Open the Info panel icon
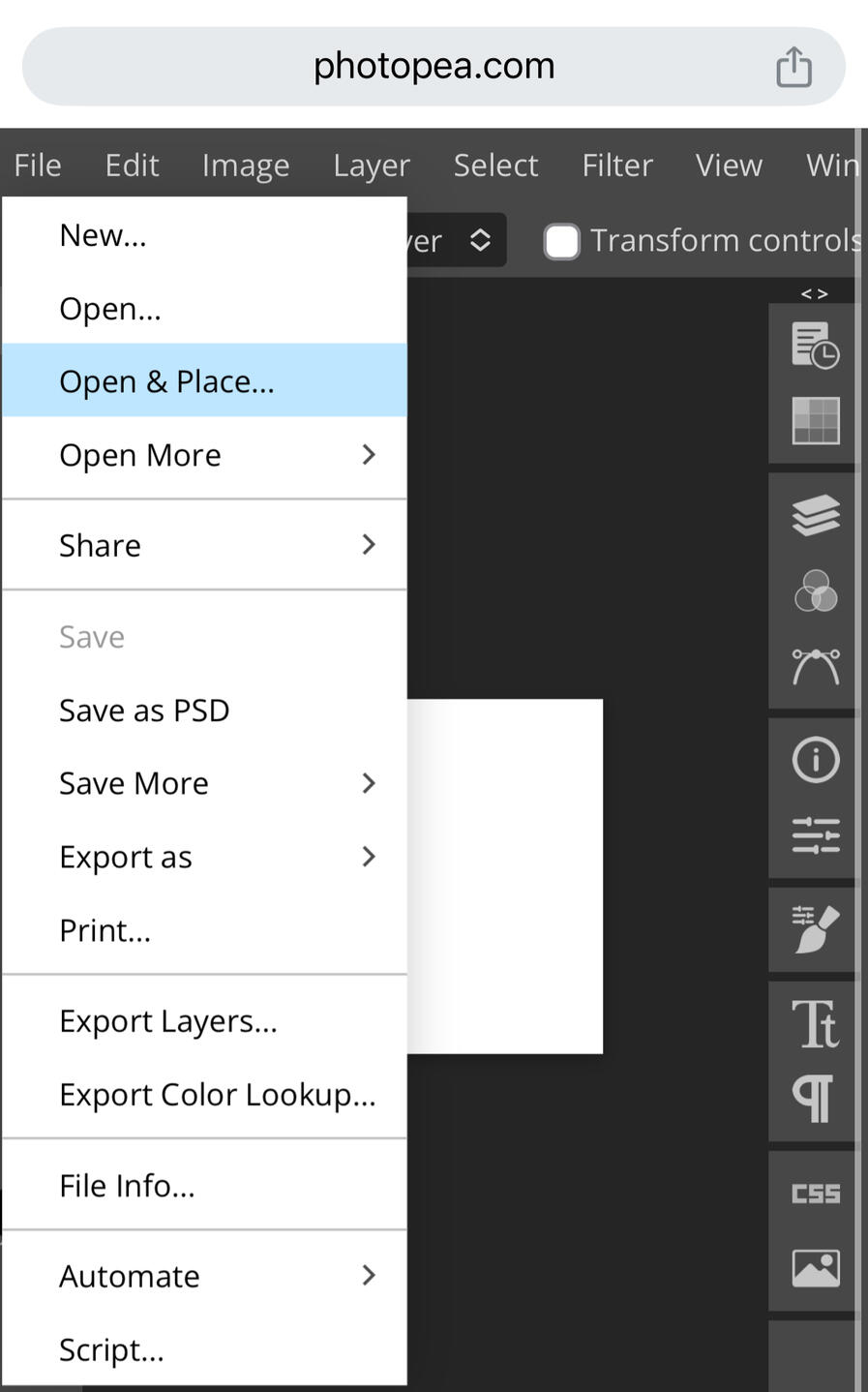The width and height of the screenshot is (868, 1392). (814, 759)
